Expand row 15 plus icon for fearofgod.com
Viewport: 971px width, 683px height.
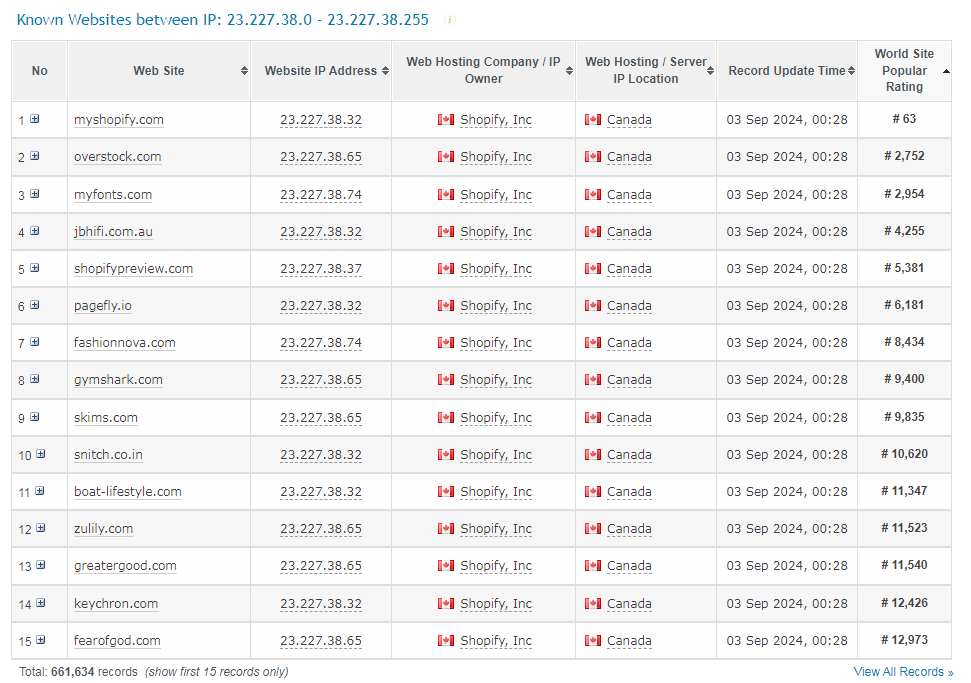[x=40, y=640]
